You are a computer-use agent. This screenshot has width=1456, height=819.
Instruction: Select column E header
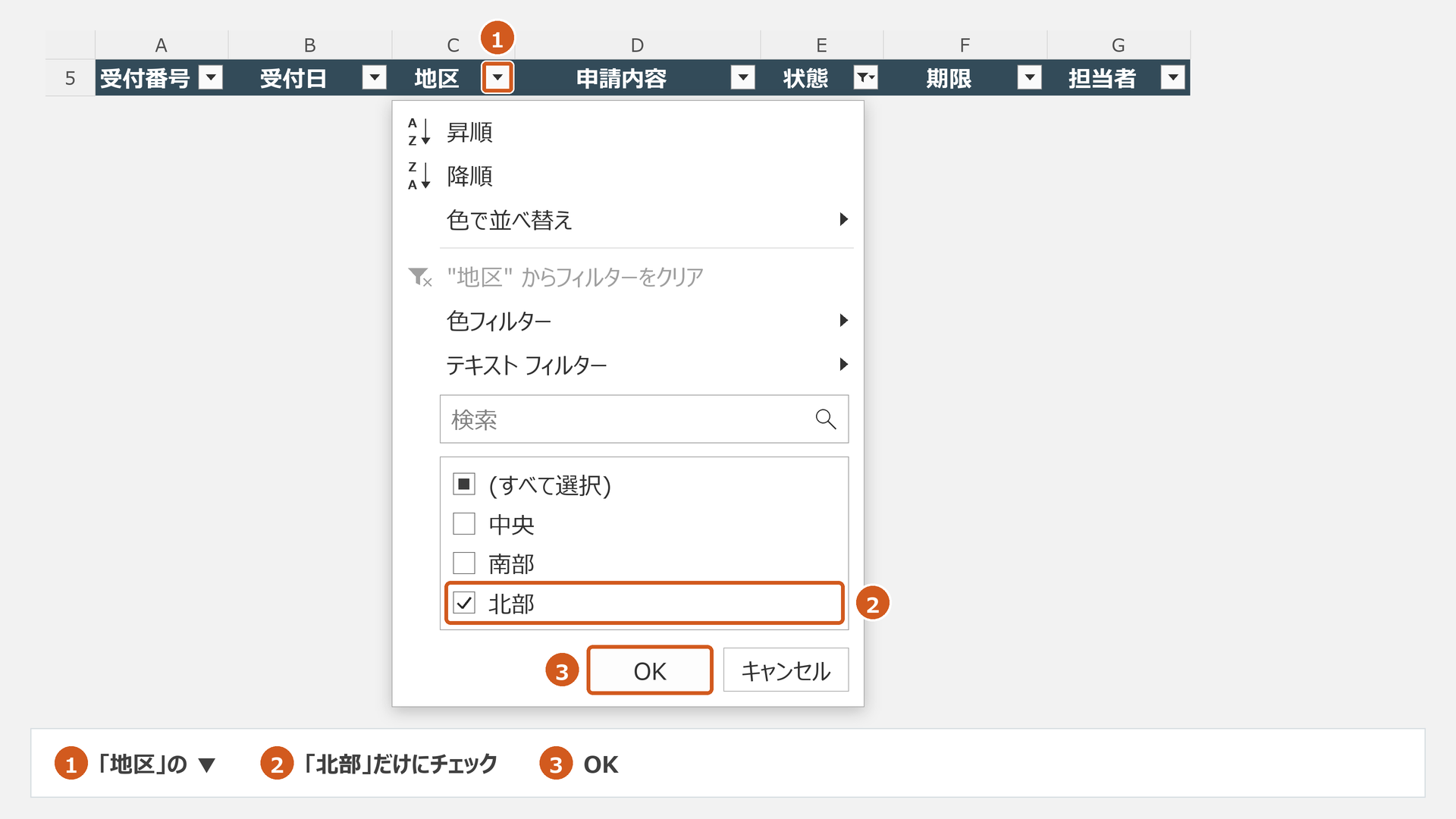point(822,45)
